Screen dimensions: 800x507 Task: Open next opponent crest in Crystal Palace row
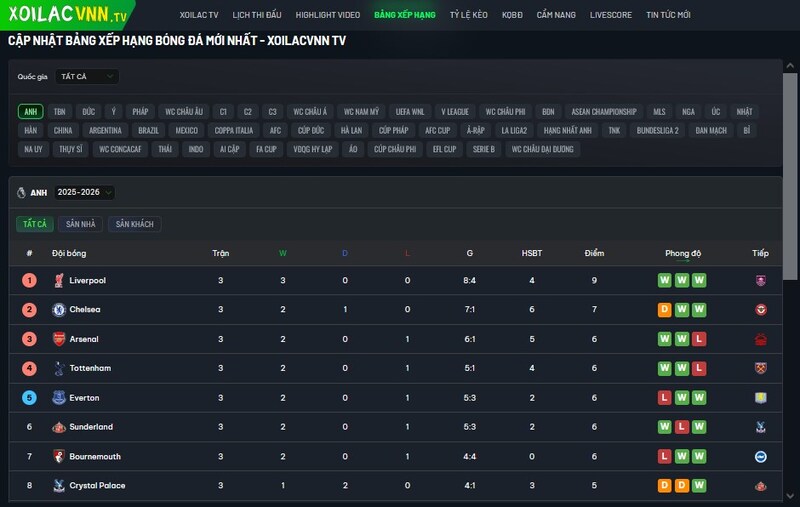click(761, 486)
